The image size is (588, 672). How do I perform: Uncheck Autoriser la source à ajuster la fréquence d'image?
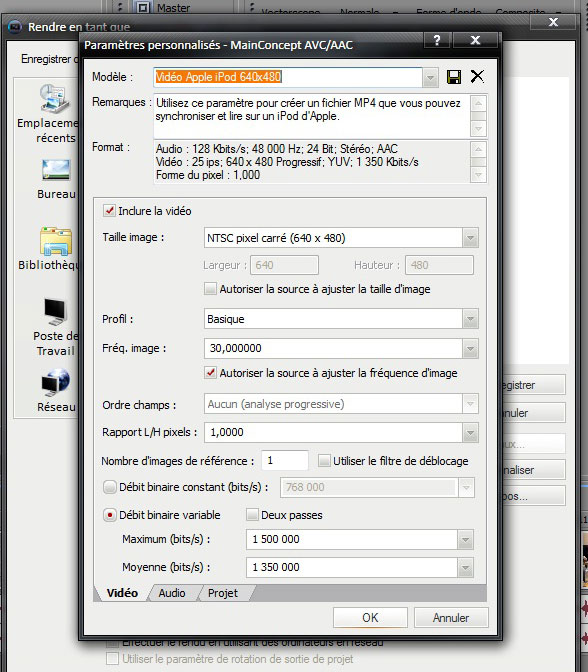click(x=210, y=373)
